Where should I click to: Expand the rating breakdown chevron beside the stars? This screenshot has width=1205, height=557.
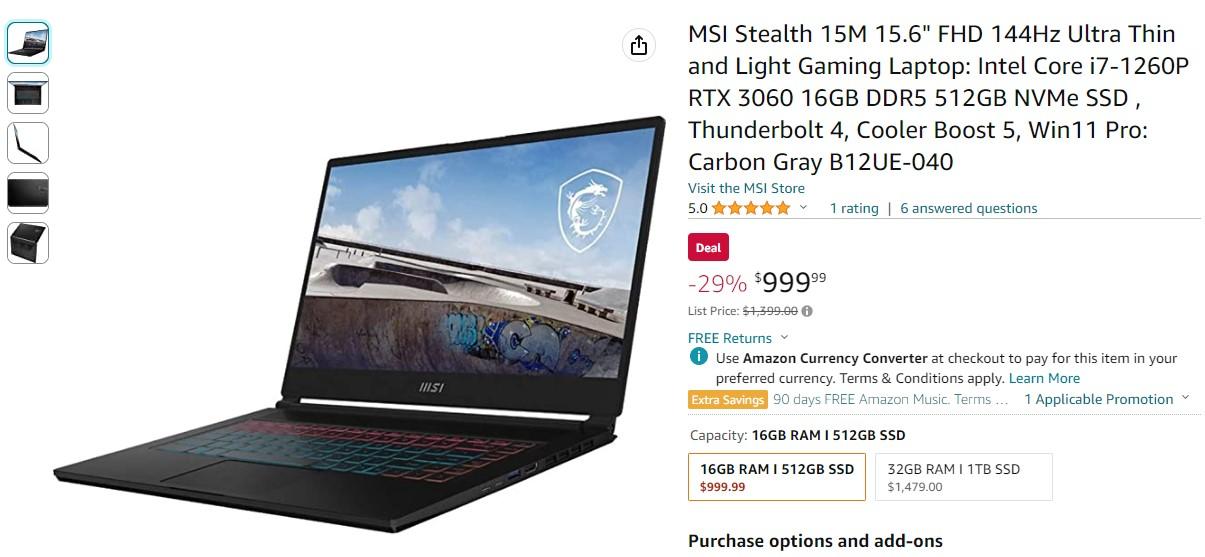pyautogui.click(x=802, y=208)
